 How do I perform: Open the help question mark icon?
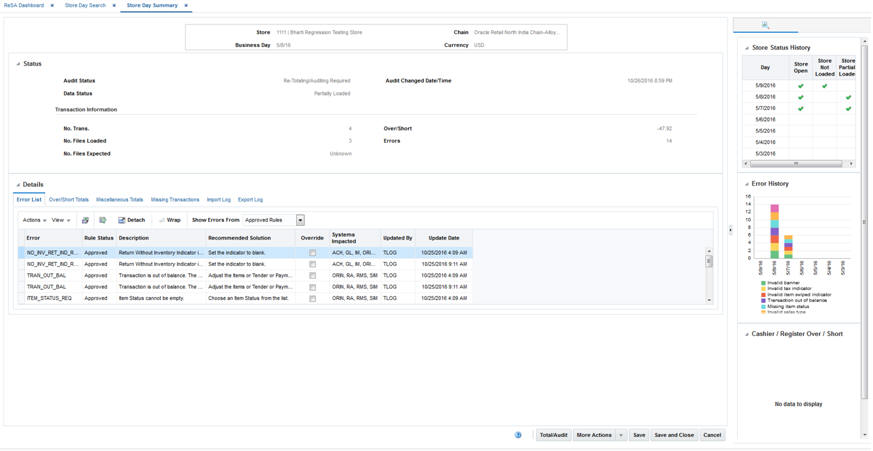(x=518, y=435)
